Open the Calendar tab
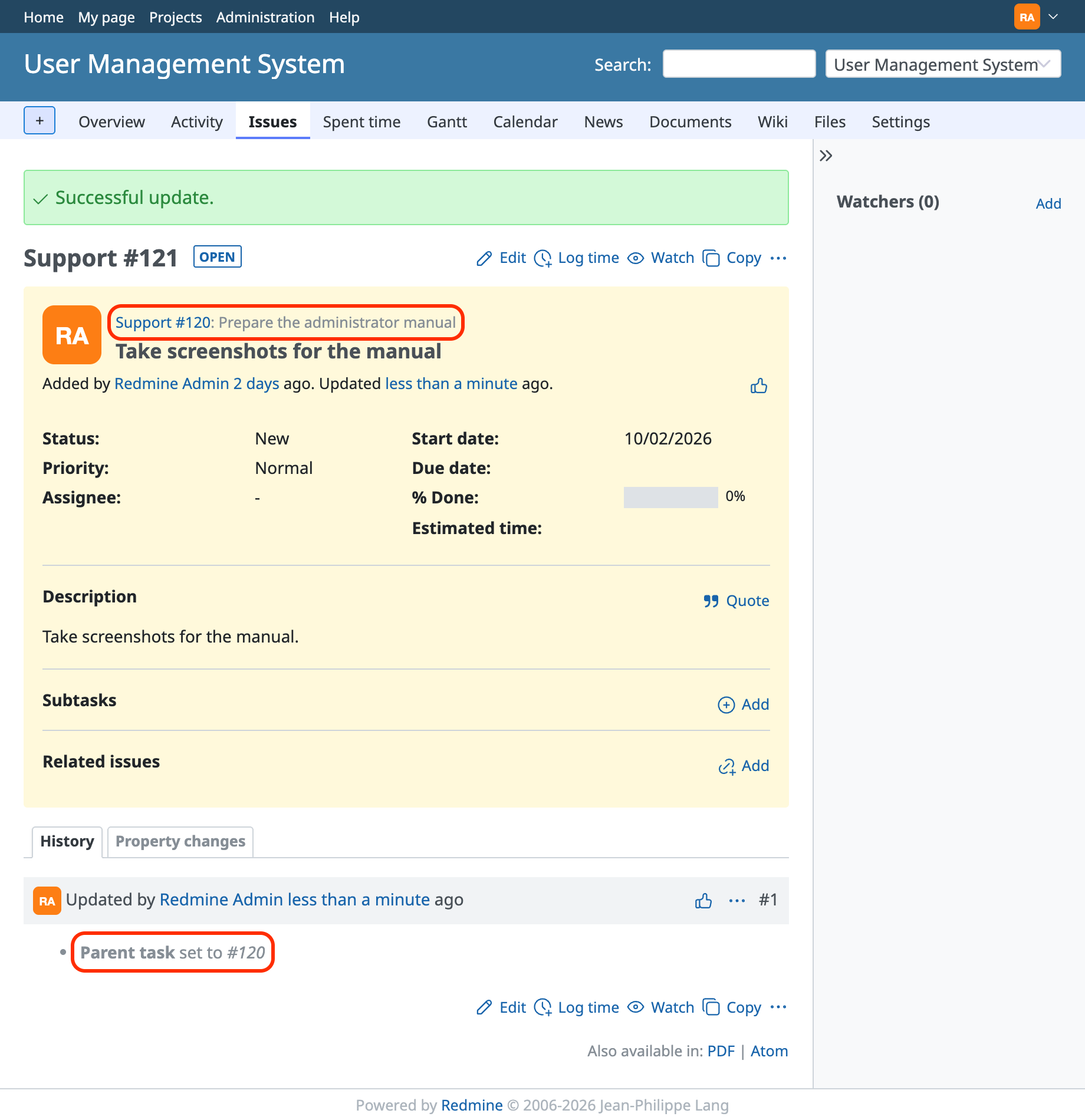 coord(525,121)
